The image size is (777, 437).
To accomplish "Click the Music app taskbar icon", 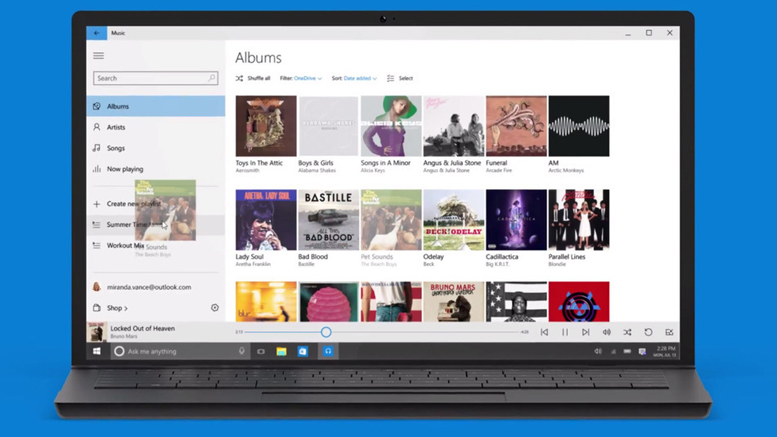I will click(x=328, y=351).
